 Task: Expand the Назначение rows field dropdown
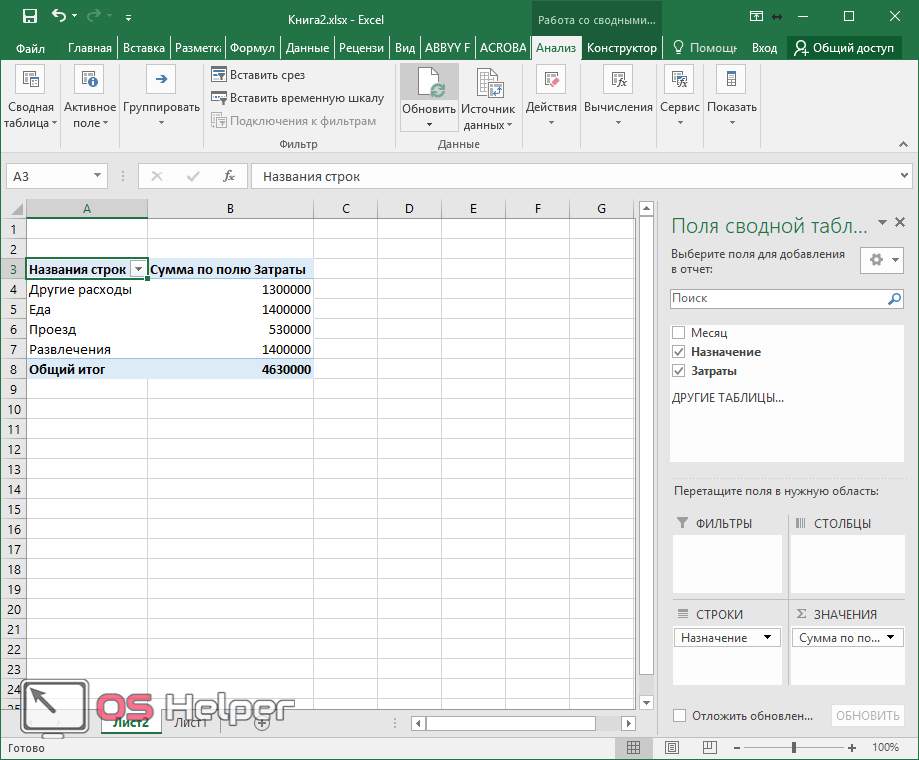click(768, 638)
